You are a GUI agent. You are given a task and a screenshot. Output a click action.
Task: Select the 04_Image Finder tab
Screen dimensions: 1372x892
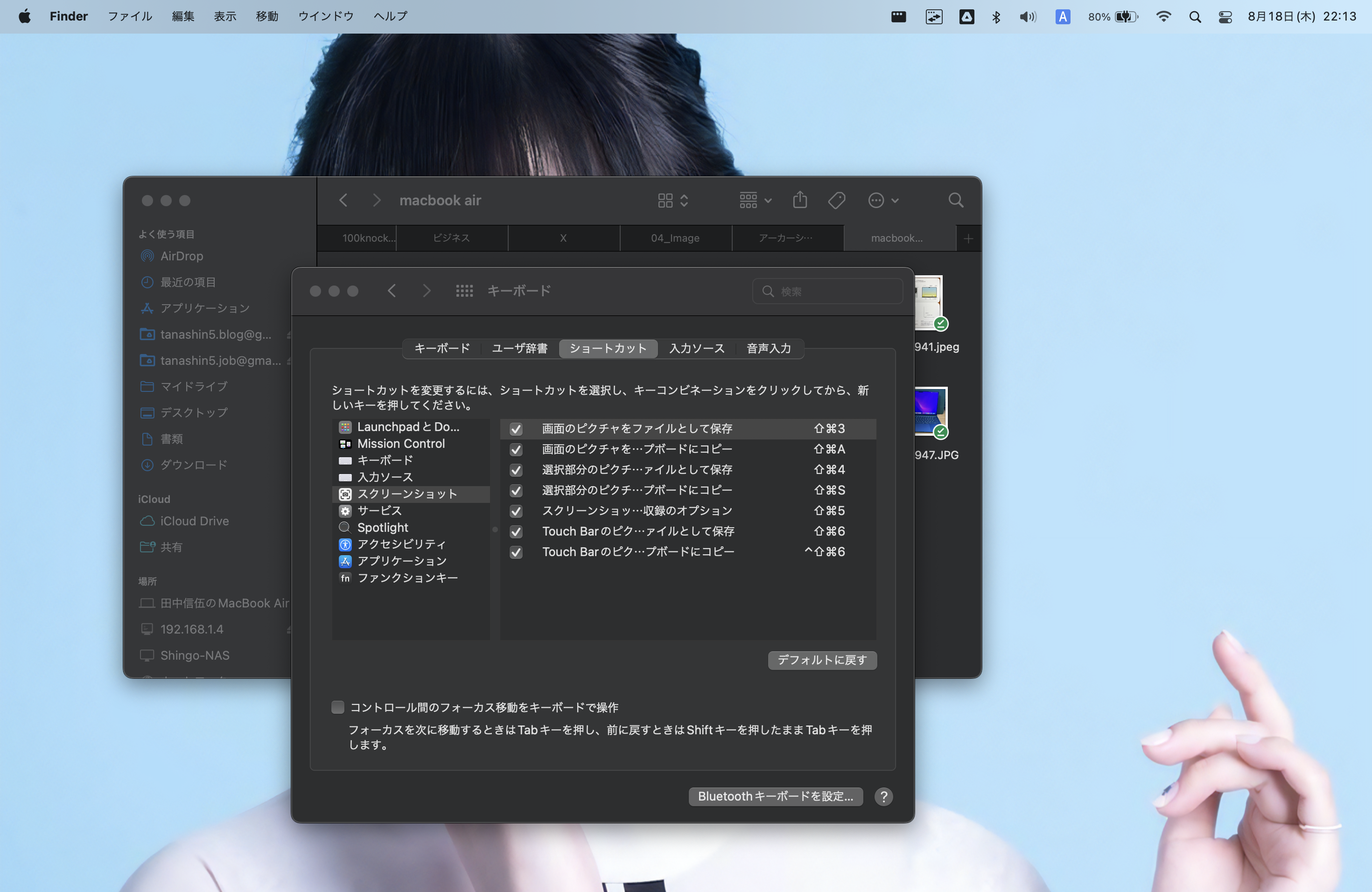point(675,238)
